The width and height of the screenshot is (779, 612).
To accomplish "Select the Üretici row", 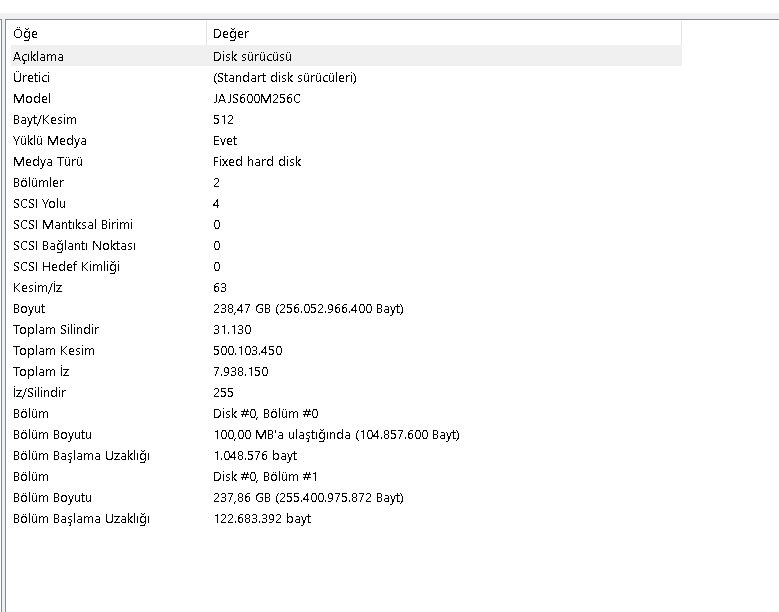I will pos(346,77).
